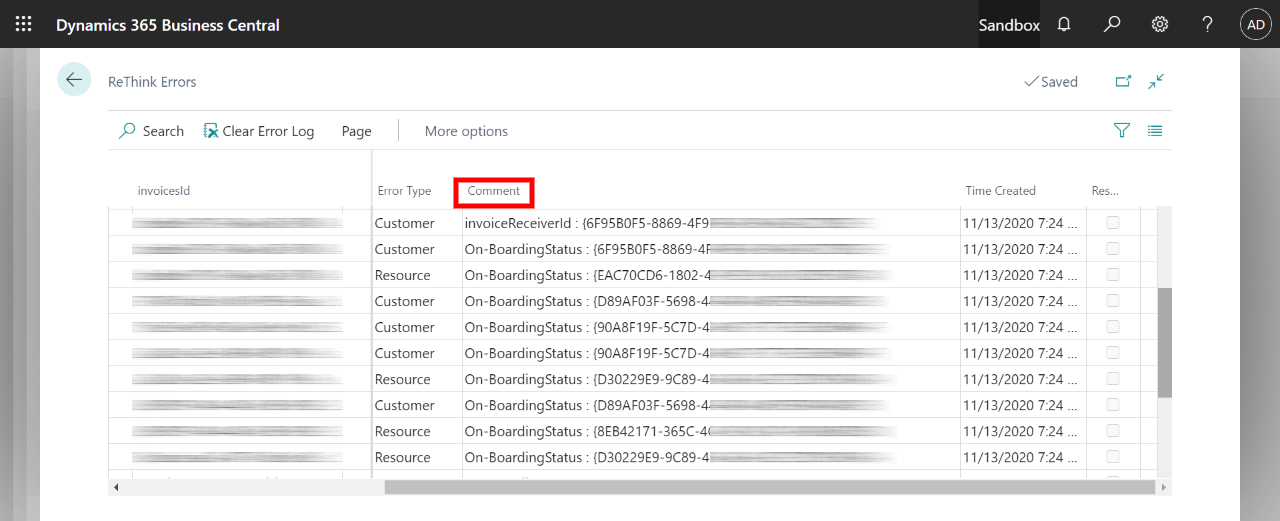Click Time Created cell in invoiceReceiverId row
Screen dimensions: 1280x521
click(x=1022, y=223)
